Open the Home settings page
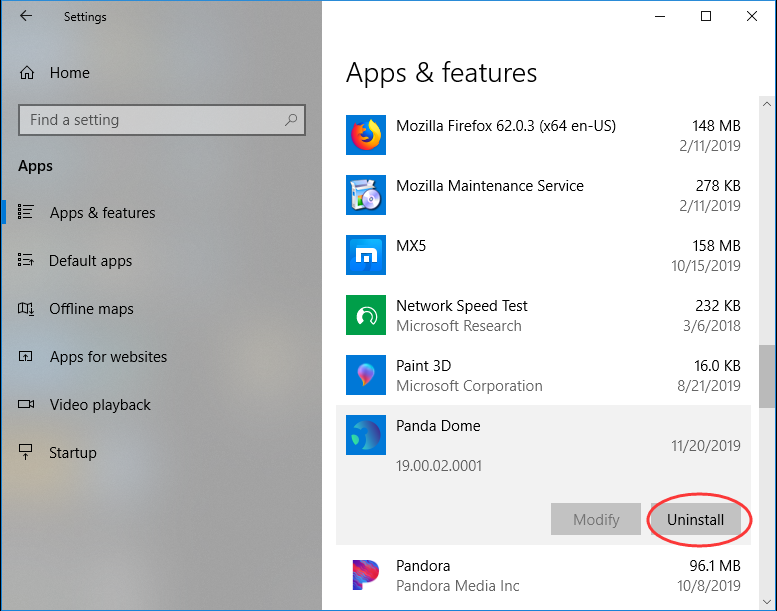The image size is (777, 611). 55,73
